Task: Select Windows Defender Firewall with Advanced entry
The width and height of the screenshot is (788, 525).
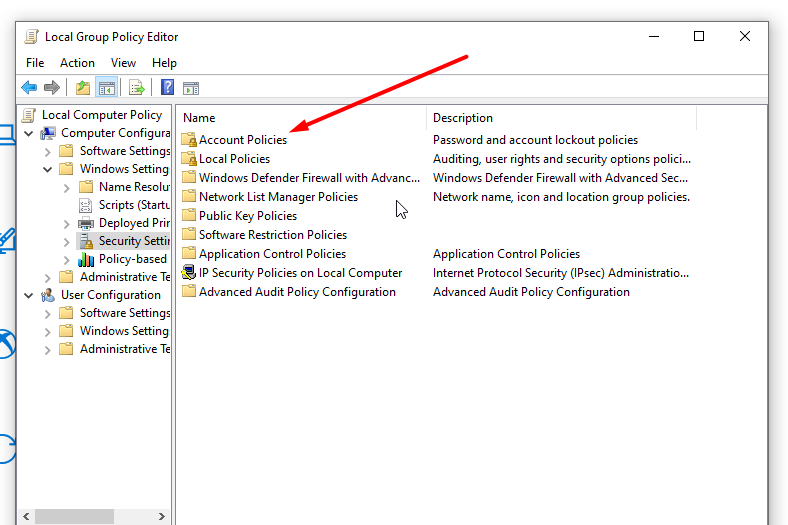Action: click(x=310, y=178)
